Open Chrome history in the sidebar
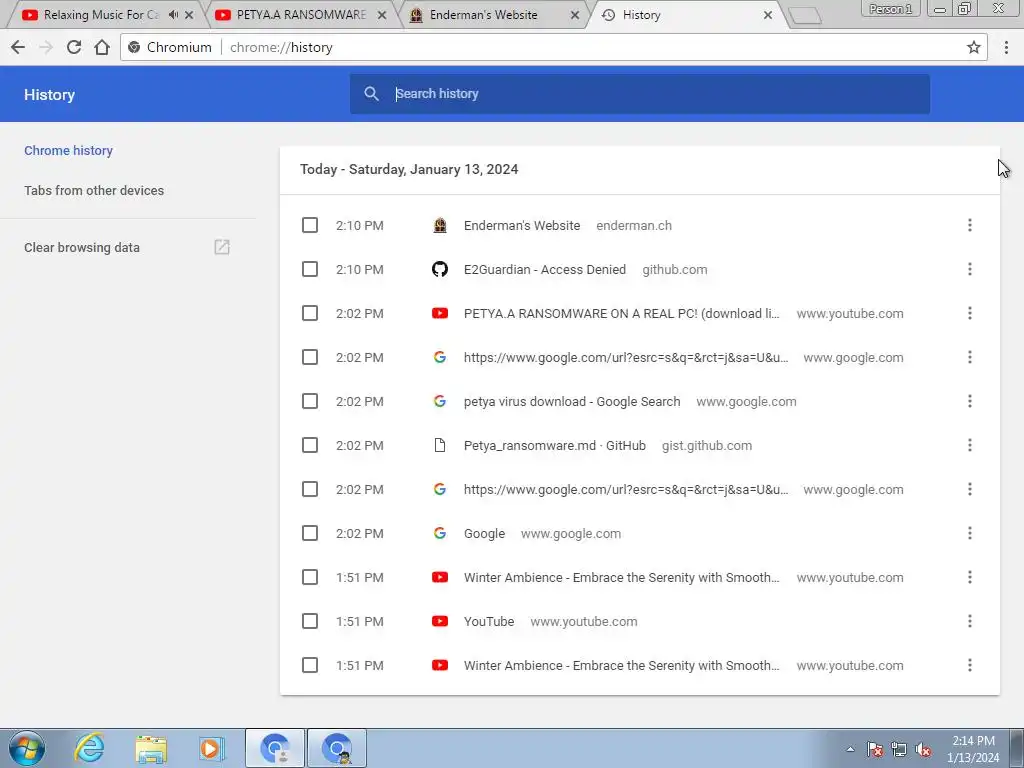The image size is (1024, 768). 69,150
